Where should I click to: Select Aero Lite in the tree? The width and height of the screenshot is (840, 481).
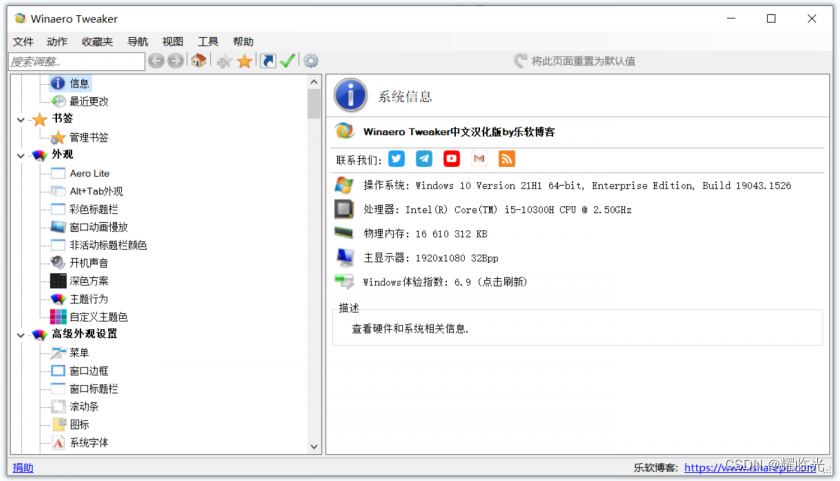(x=89, y=173)
